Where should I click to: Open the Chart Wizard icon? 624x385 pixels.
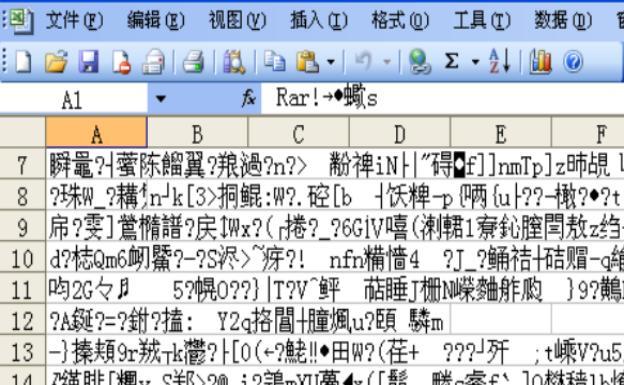coord(540,62)
